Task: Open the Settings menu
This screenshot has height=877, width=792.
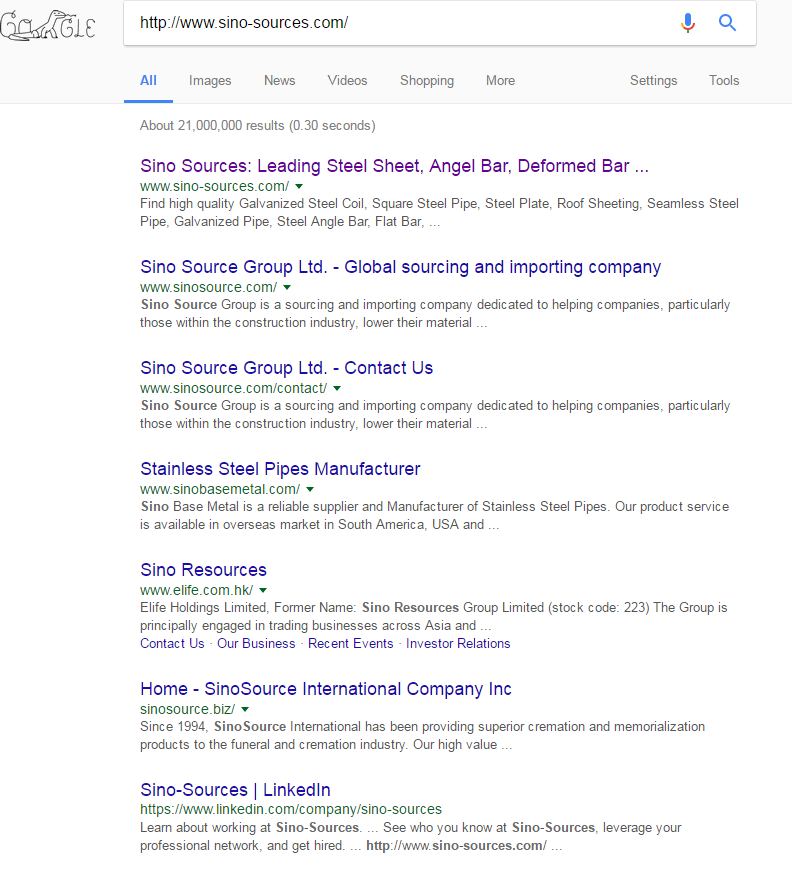Action: (x=653, y=81)
